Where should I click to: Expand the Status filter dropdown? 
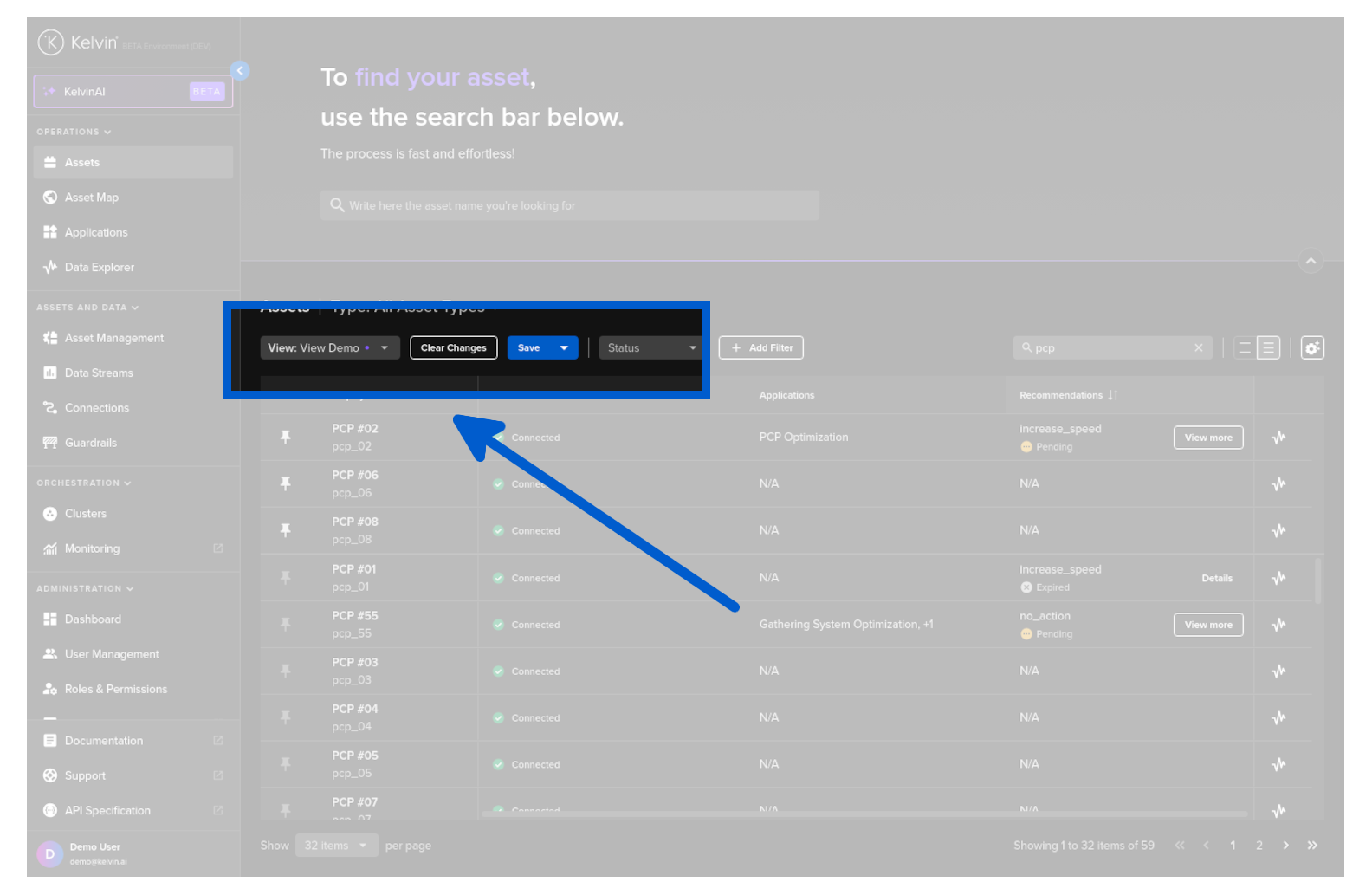(650, 348)
